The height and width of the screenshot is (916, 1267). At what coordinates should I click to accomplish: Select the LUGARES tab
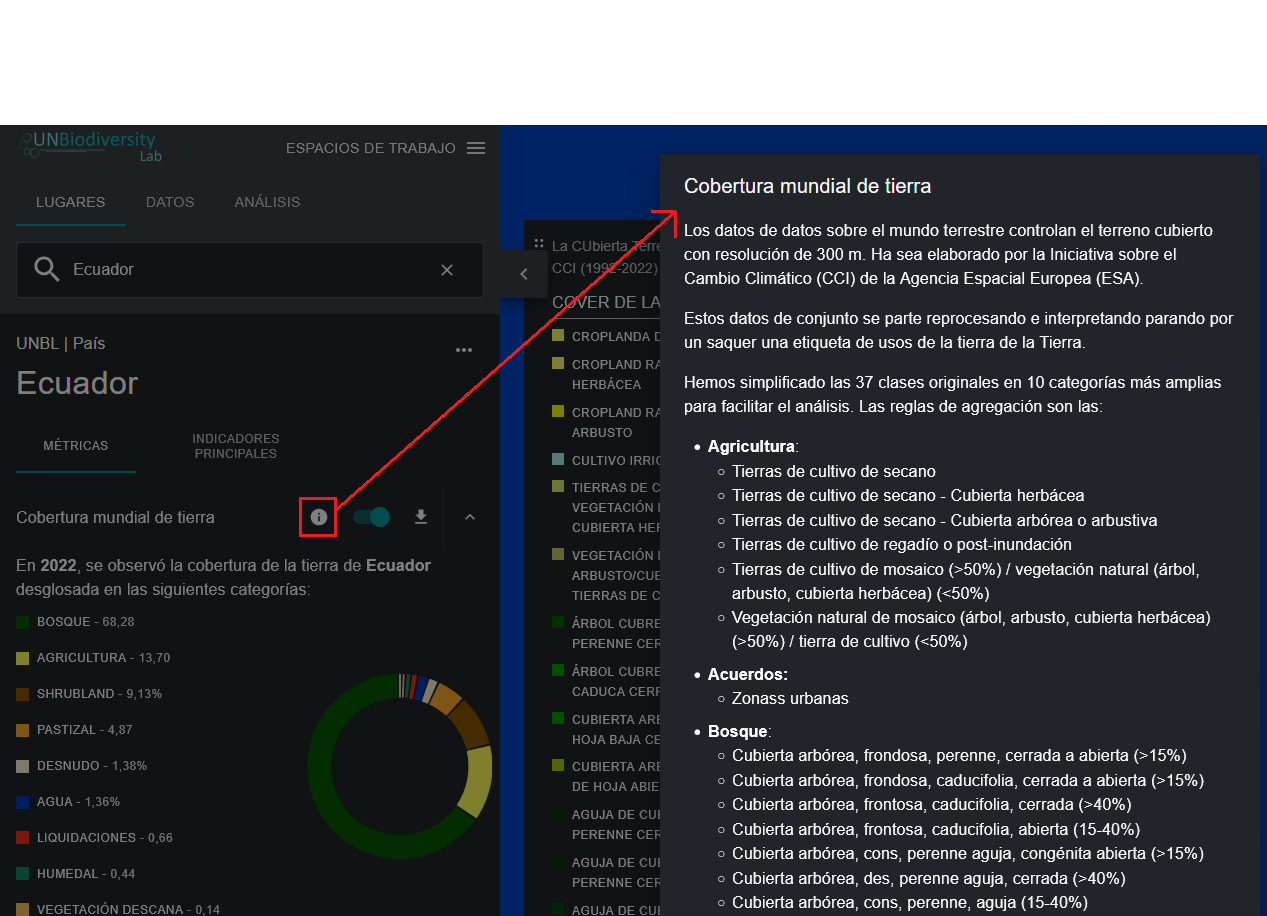tap(70, 202)
